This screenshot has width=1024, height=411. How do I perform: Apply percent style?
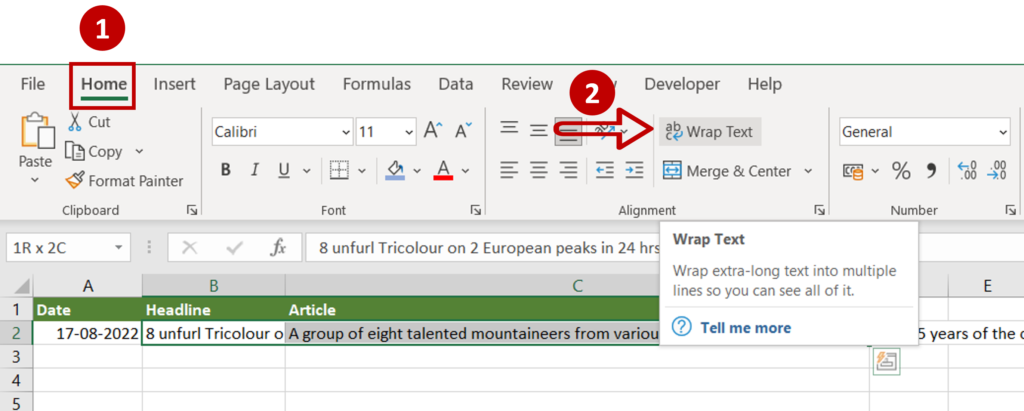901,172
